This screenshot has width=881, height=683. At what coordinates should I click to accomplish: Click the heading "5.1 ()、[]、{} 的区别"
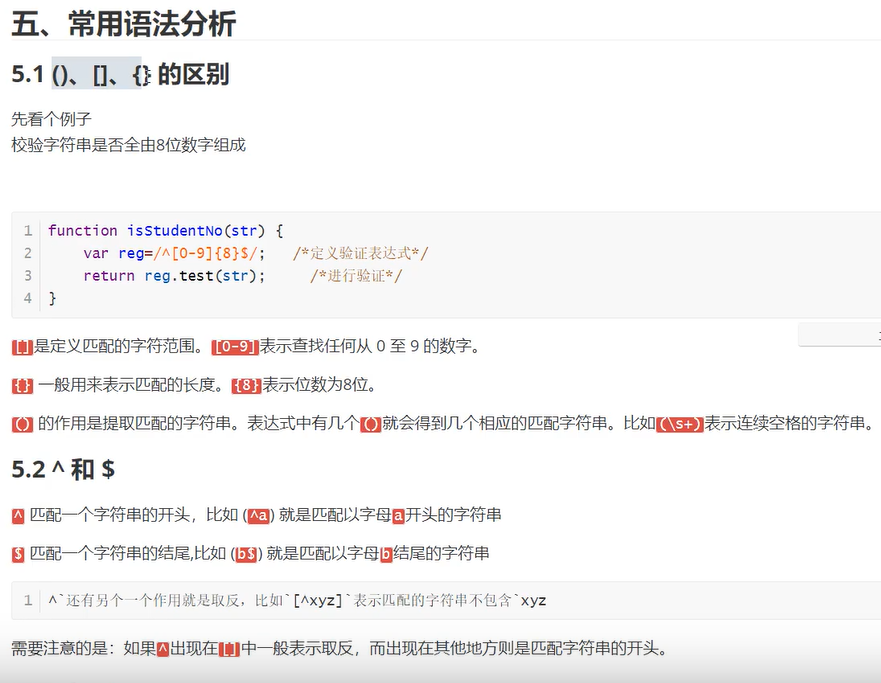click(x=120, y=74)
